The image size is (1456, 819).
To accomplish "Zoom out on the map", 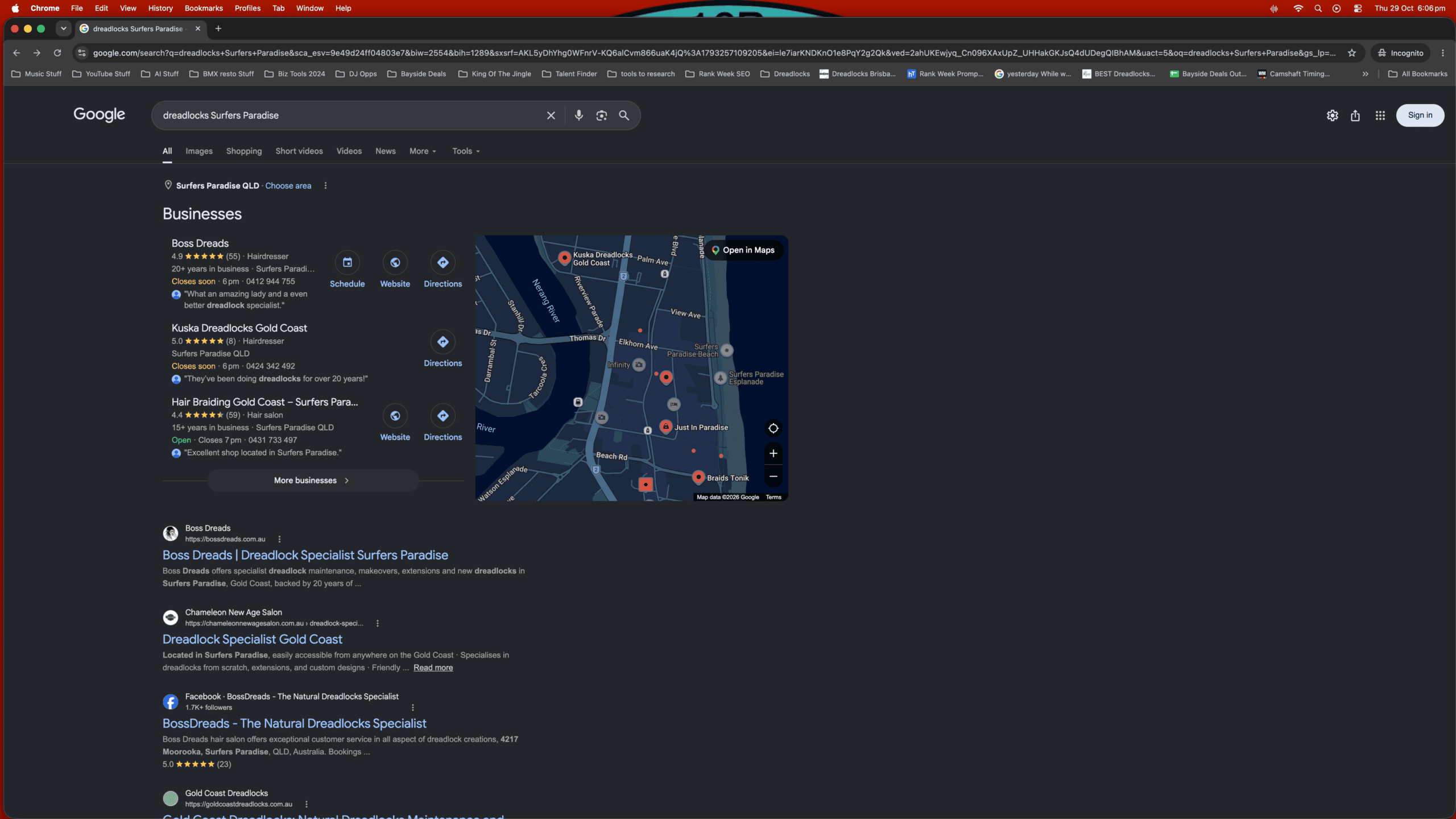I will coord(773,477).
